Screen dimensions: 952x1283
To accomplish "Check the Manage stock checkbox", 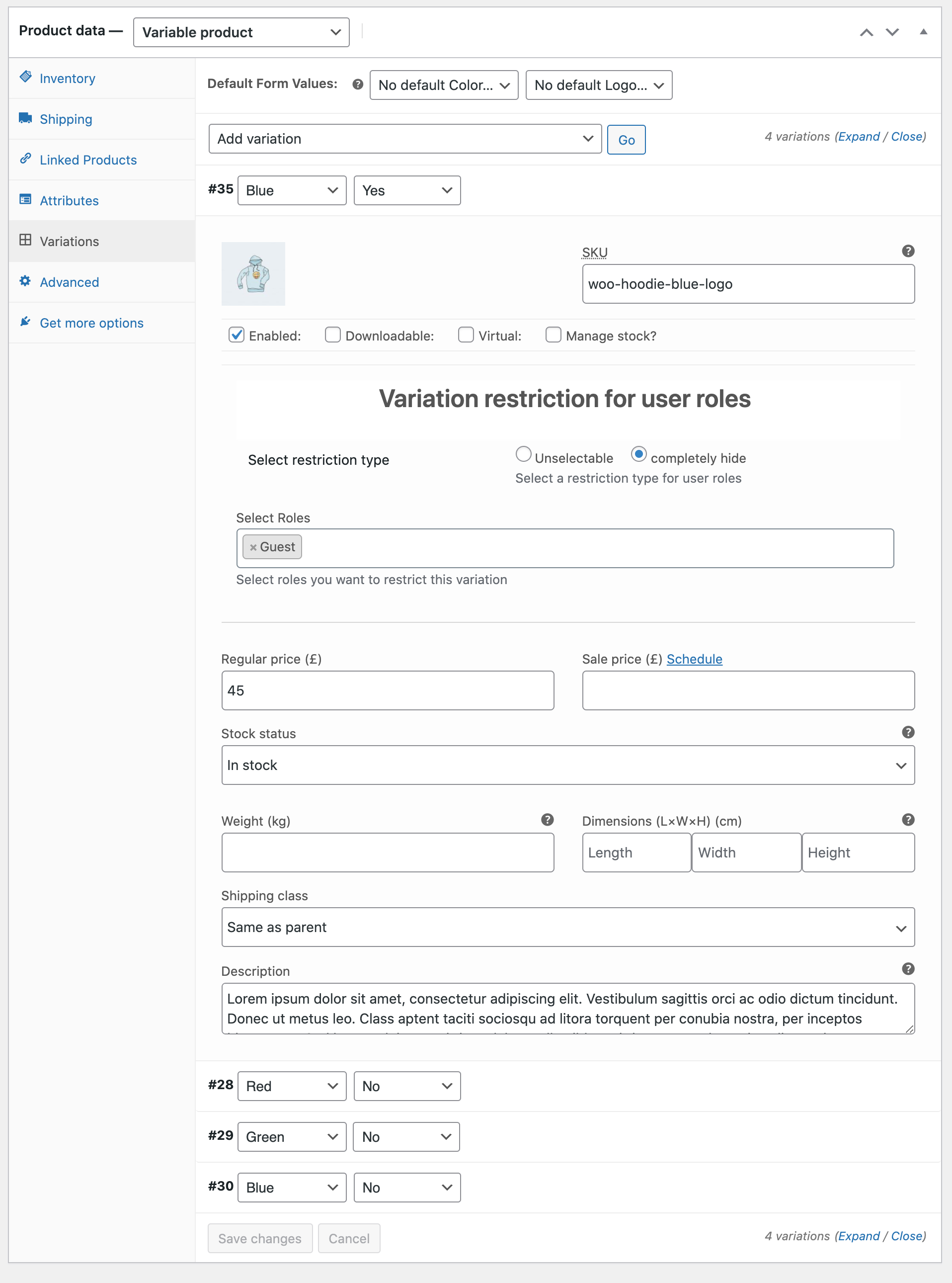I will [553, 335].
